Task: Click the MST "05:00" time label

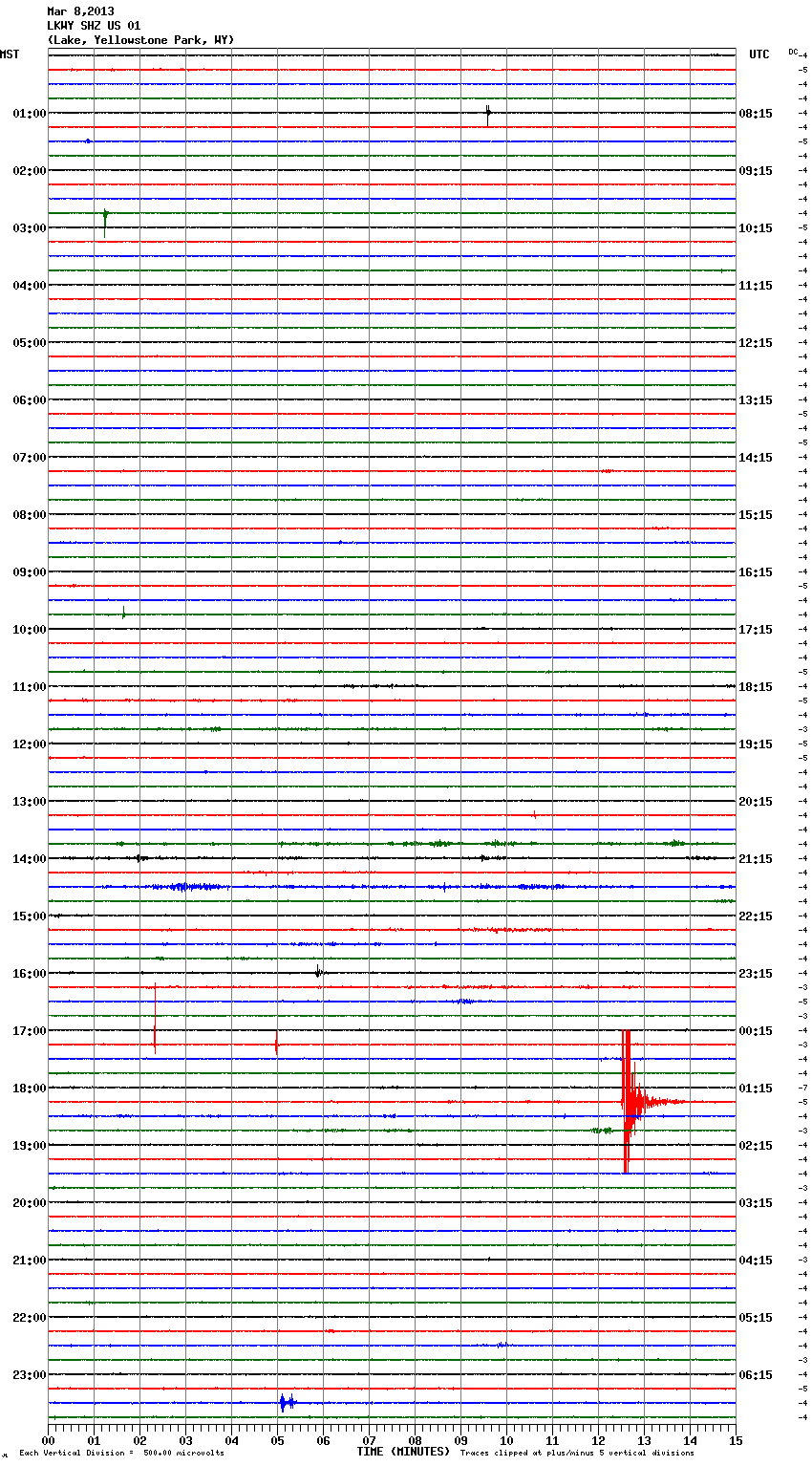Action: (x=30, y=343)
